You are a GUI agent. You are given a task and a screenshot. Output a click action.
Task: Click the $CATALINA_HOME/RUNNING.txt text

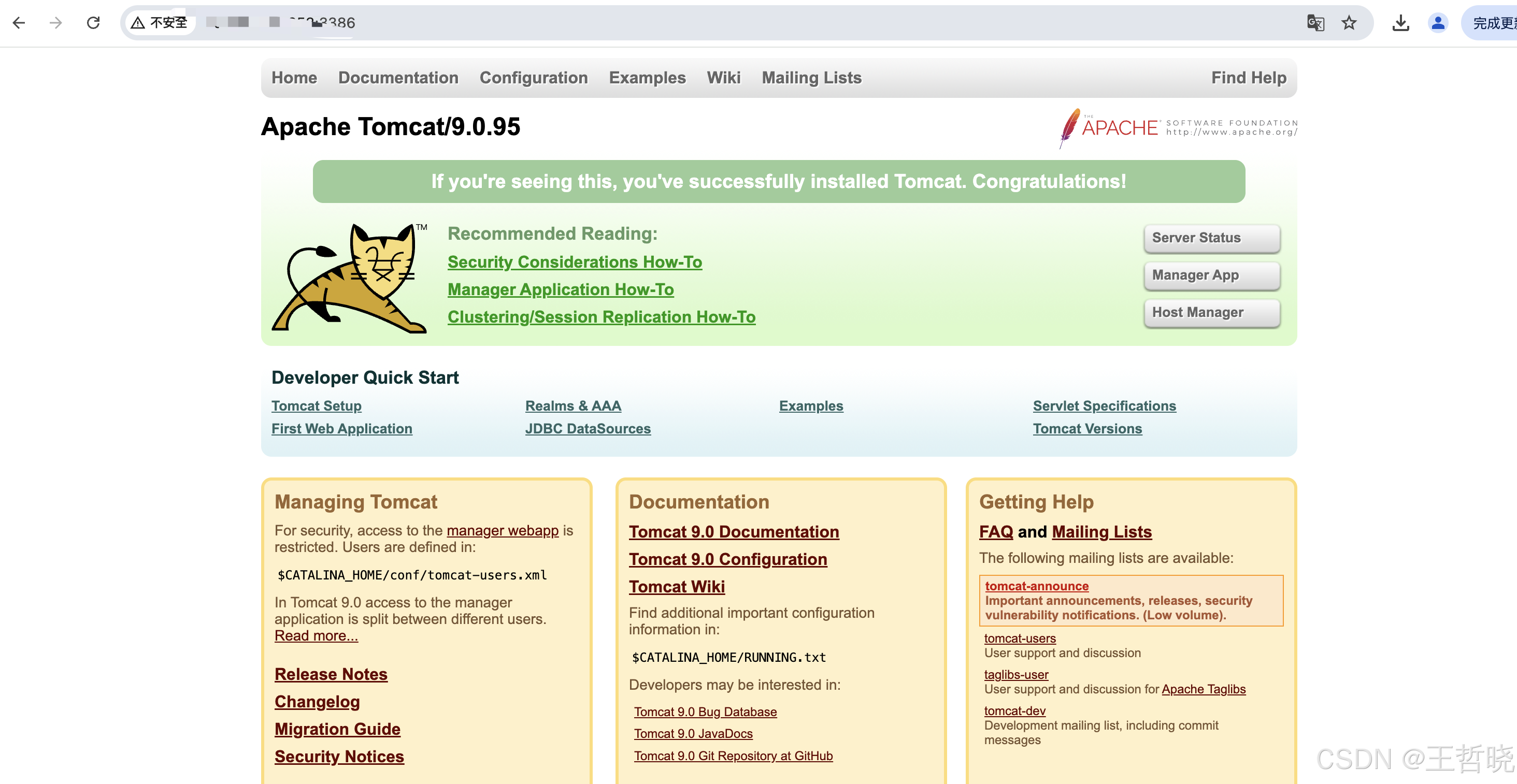pos(728,658)
